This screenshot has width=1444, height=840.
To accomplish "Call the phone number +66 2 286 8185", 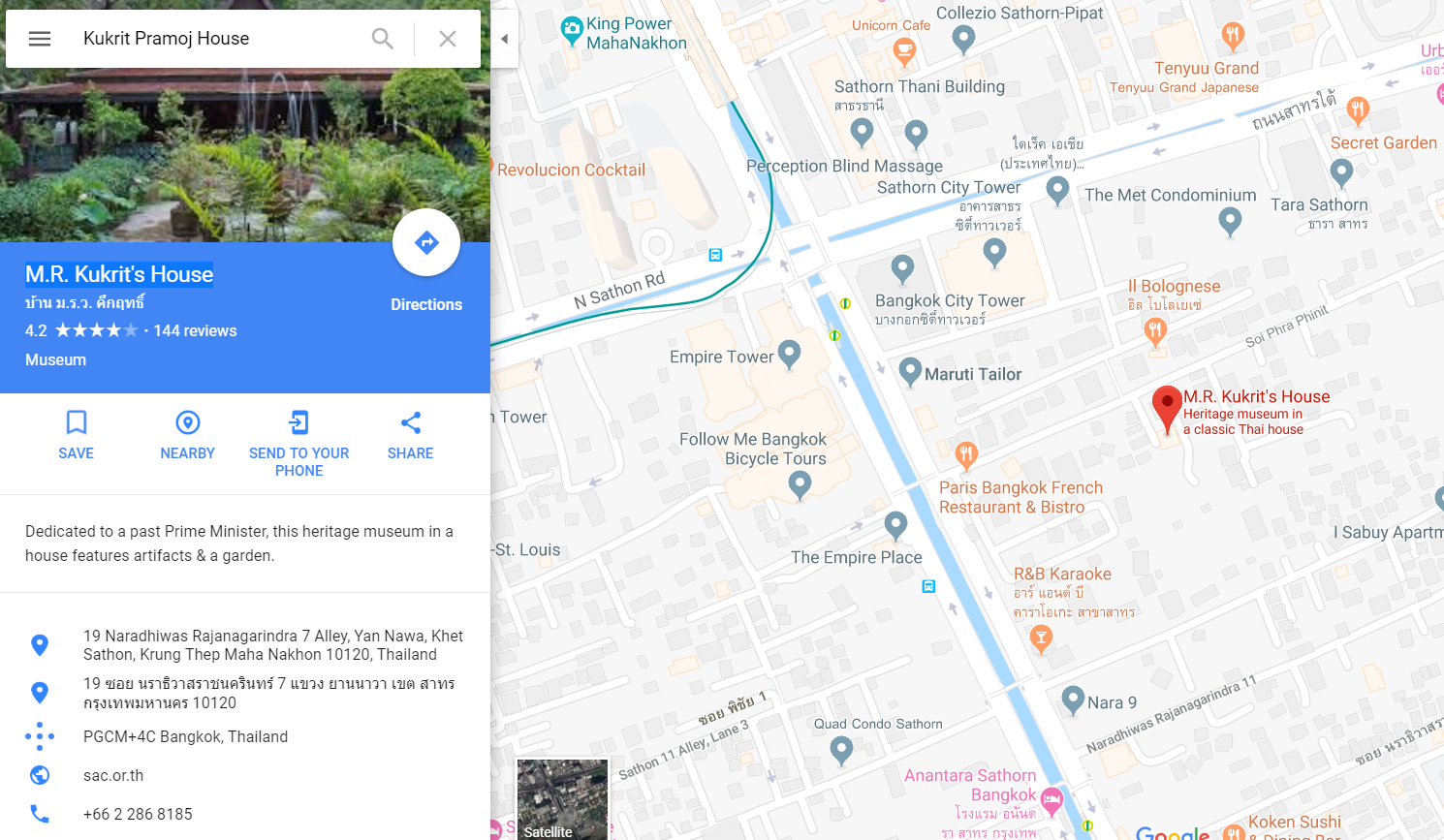I will point(138,814).
